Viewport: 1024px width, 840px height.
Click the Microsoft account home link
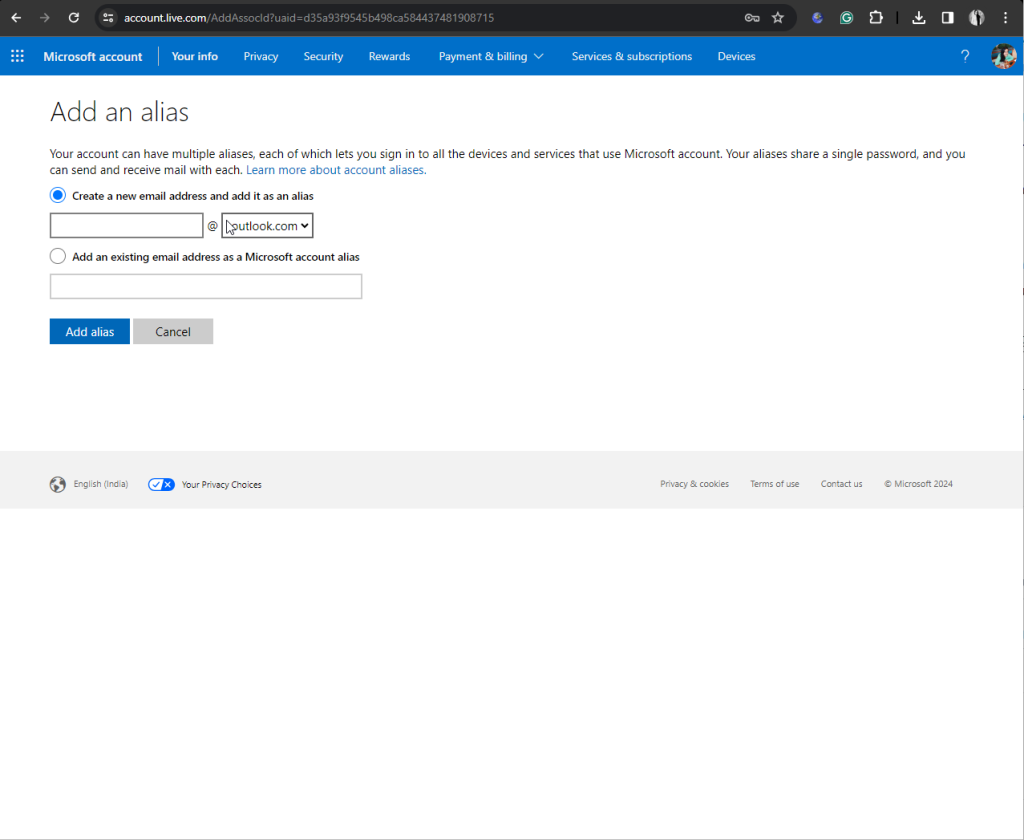point(93,56)
